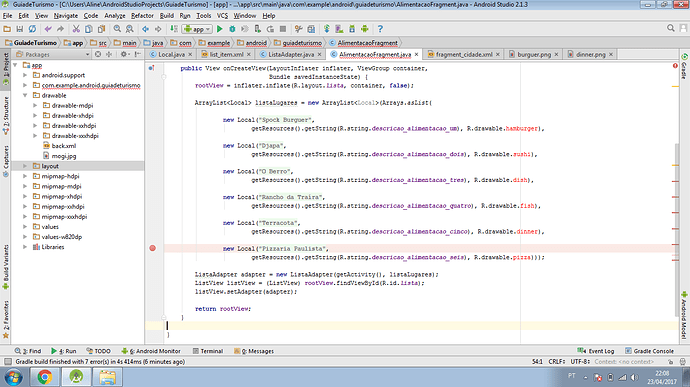Open the Refactor menu

[x=142, y=16]
